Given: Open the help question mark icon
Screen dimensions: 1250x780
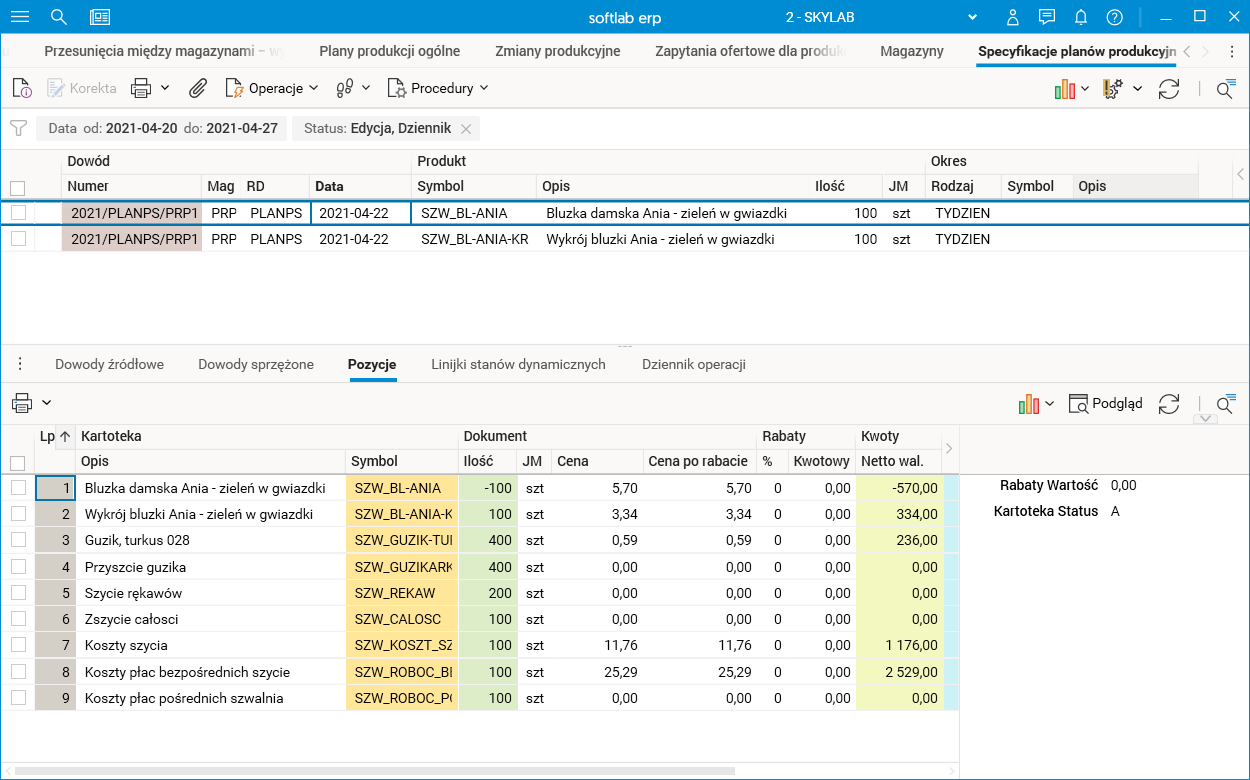Looking at the screenshot, I should click(1115, 17).
